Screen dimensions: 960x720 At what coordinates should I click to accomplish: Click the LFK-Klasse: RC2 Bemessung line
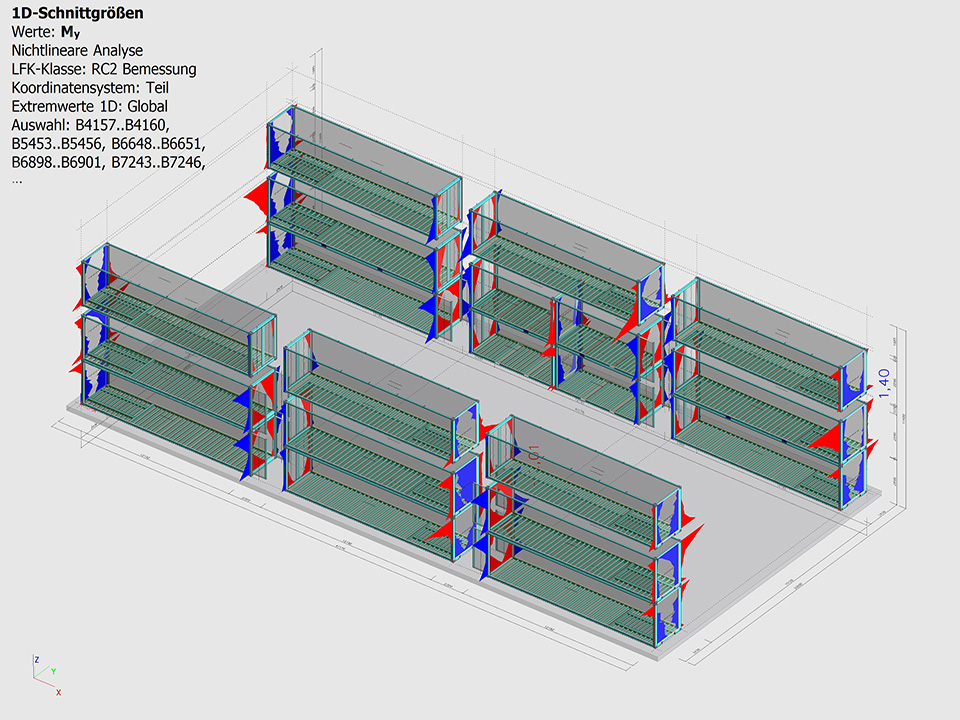click(103, 69)
